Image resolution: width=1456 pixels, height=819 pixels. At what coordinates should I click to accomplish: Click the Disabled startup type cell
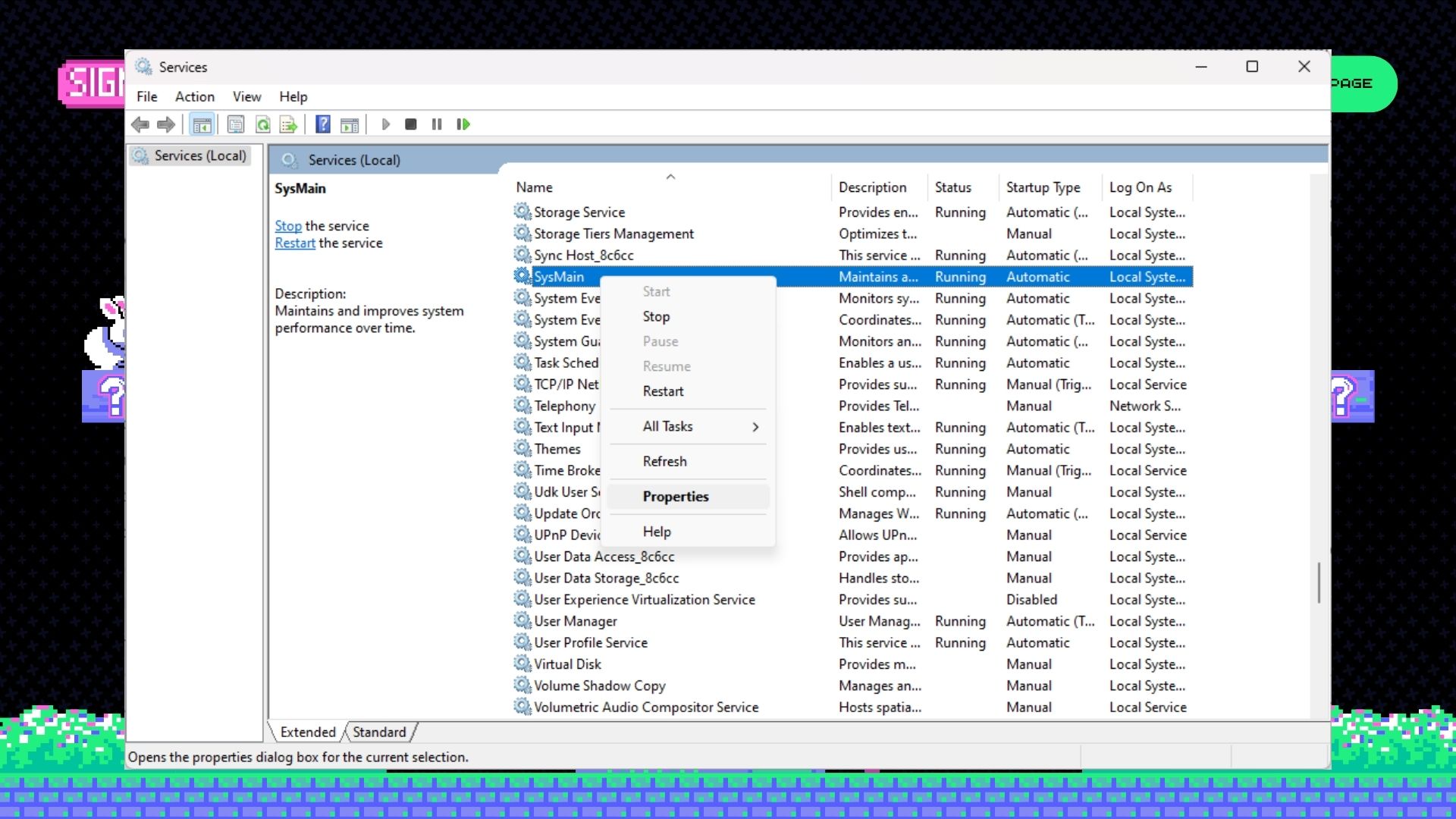(1031, 599)
